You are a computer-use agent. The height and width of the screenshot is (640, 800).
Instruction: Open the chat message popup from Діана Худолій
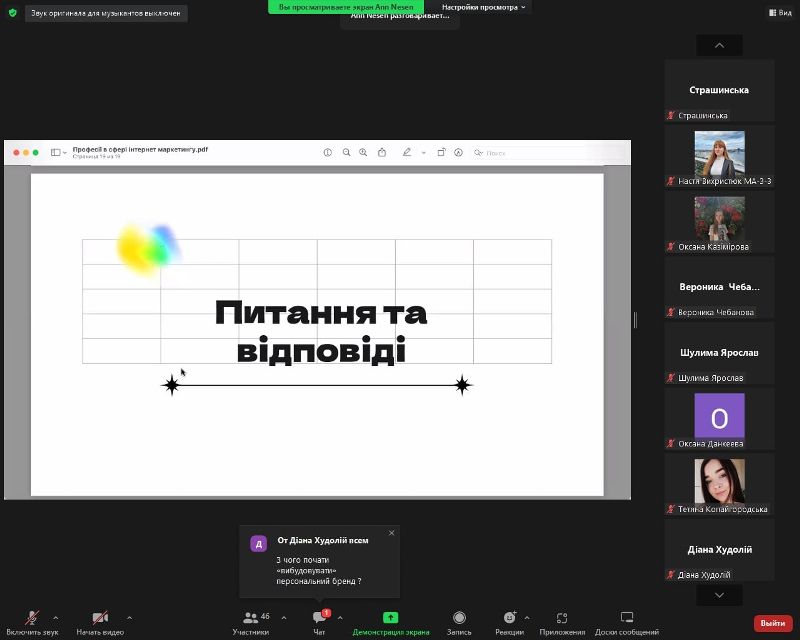(319, 561)
